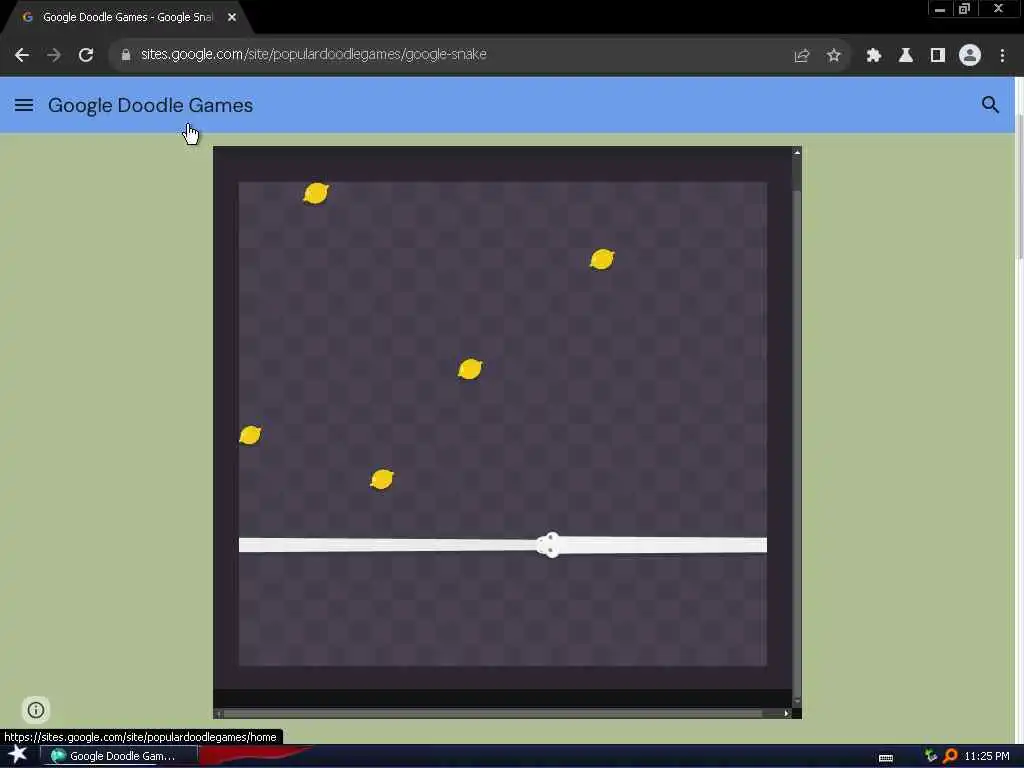Open the hamburger navigation menu
Screen dimensions: 1024x768
click(x=24, y=105)
